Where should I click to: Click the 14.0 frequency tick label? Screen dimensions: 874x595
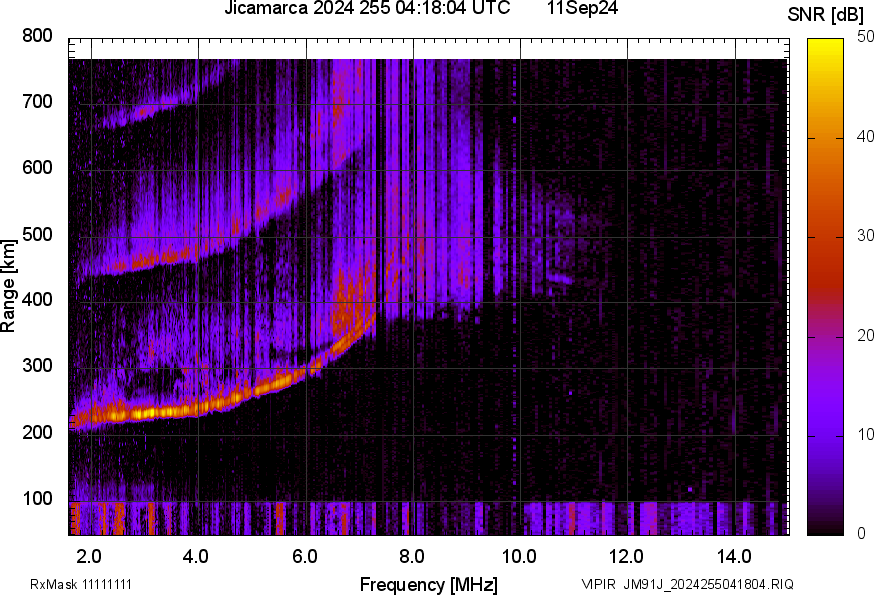[x=734, y=555]
